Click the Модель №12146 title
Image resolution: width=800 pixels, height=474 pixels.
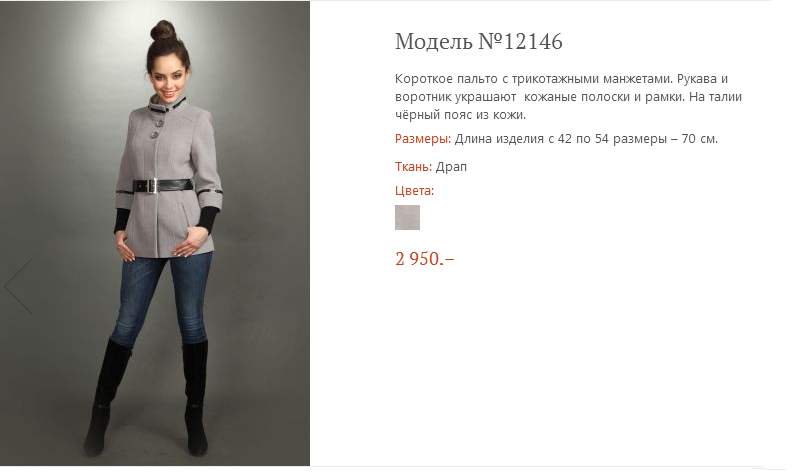(x=479, y=41)
